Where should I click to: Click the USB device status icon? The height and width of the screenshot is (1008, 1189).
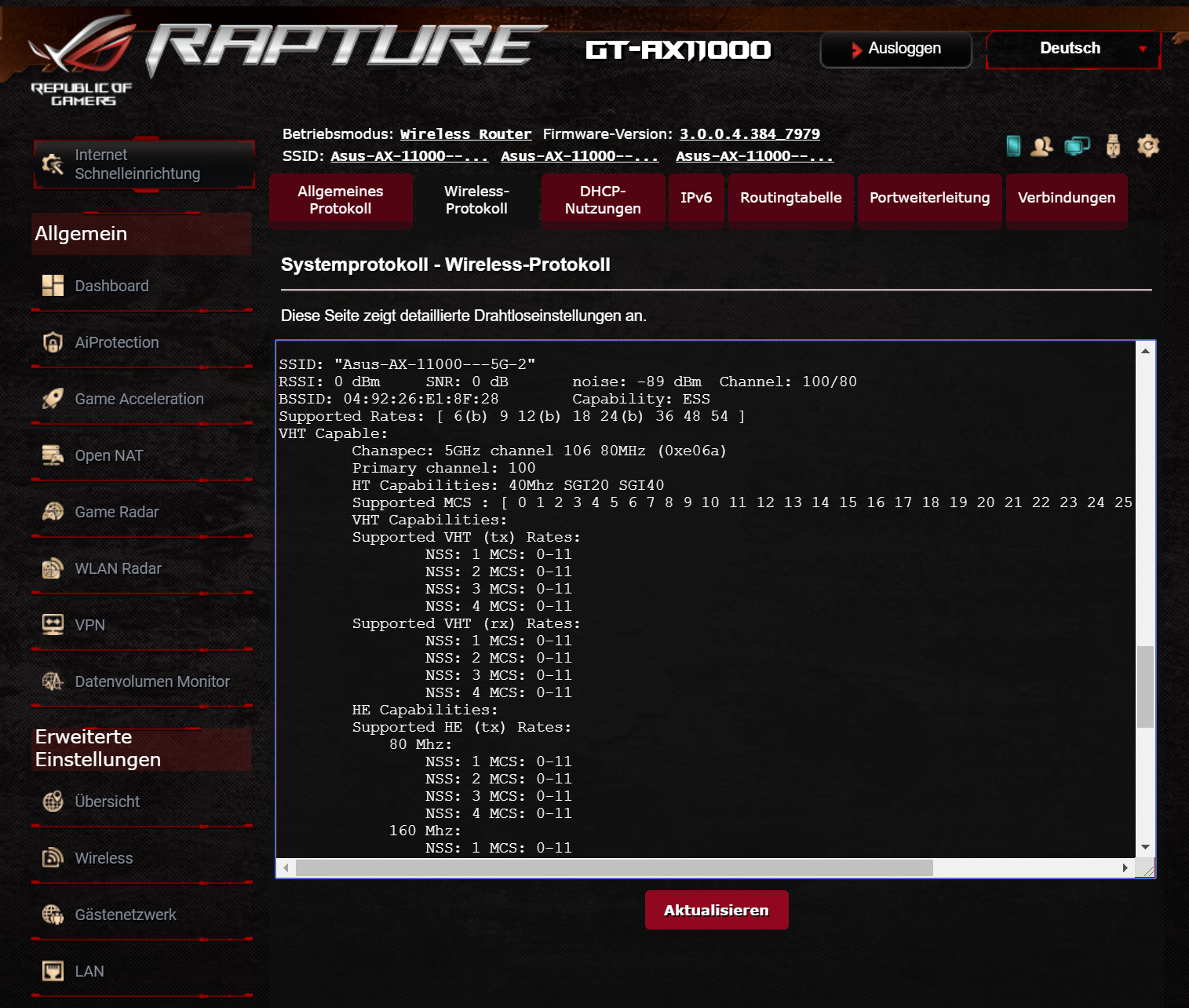pos(1113,146)
